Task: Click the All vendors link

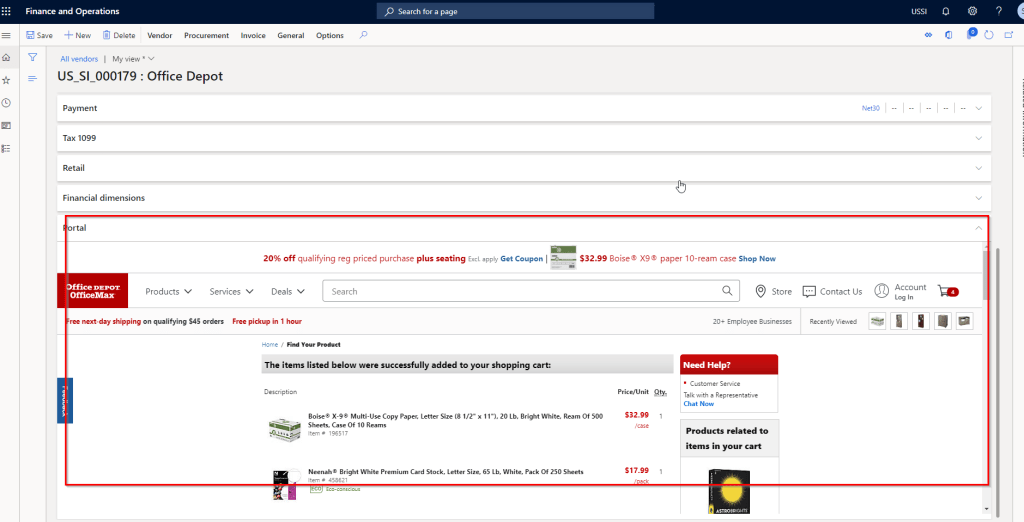Action: pyautogui.click(x=79, y=59)
